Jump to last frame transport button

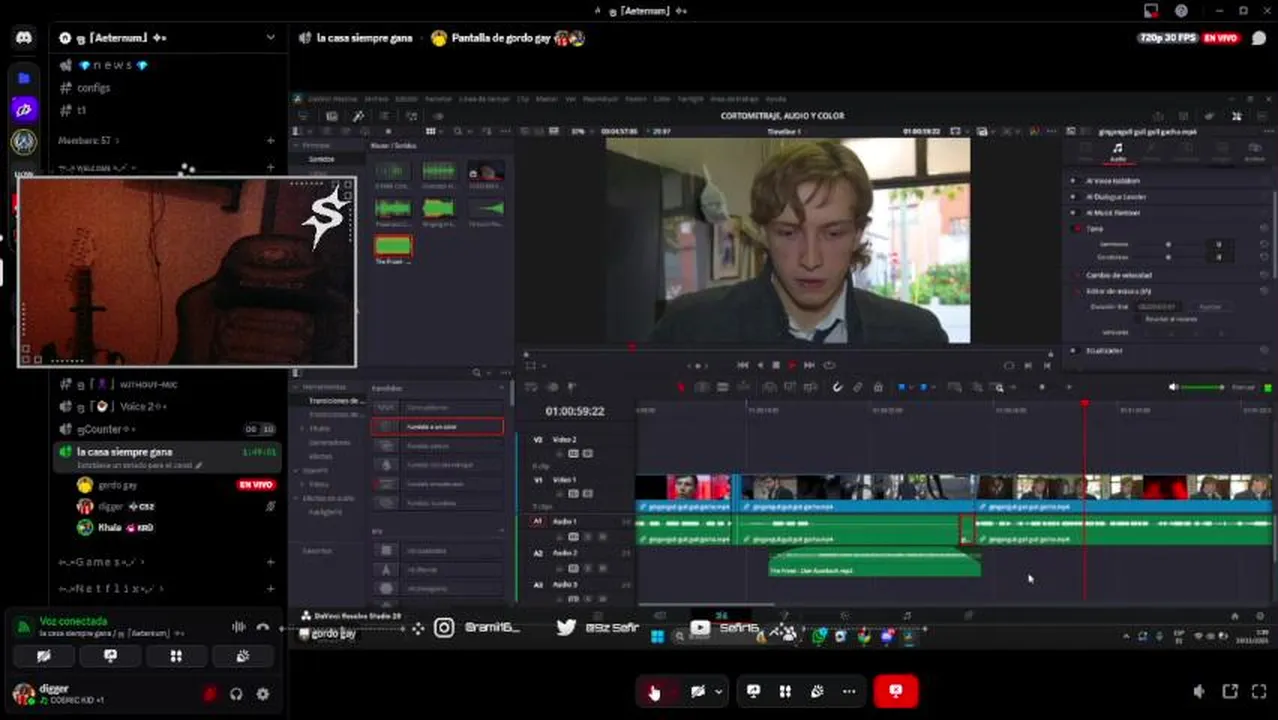[809, 365]
